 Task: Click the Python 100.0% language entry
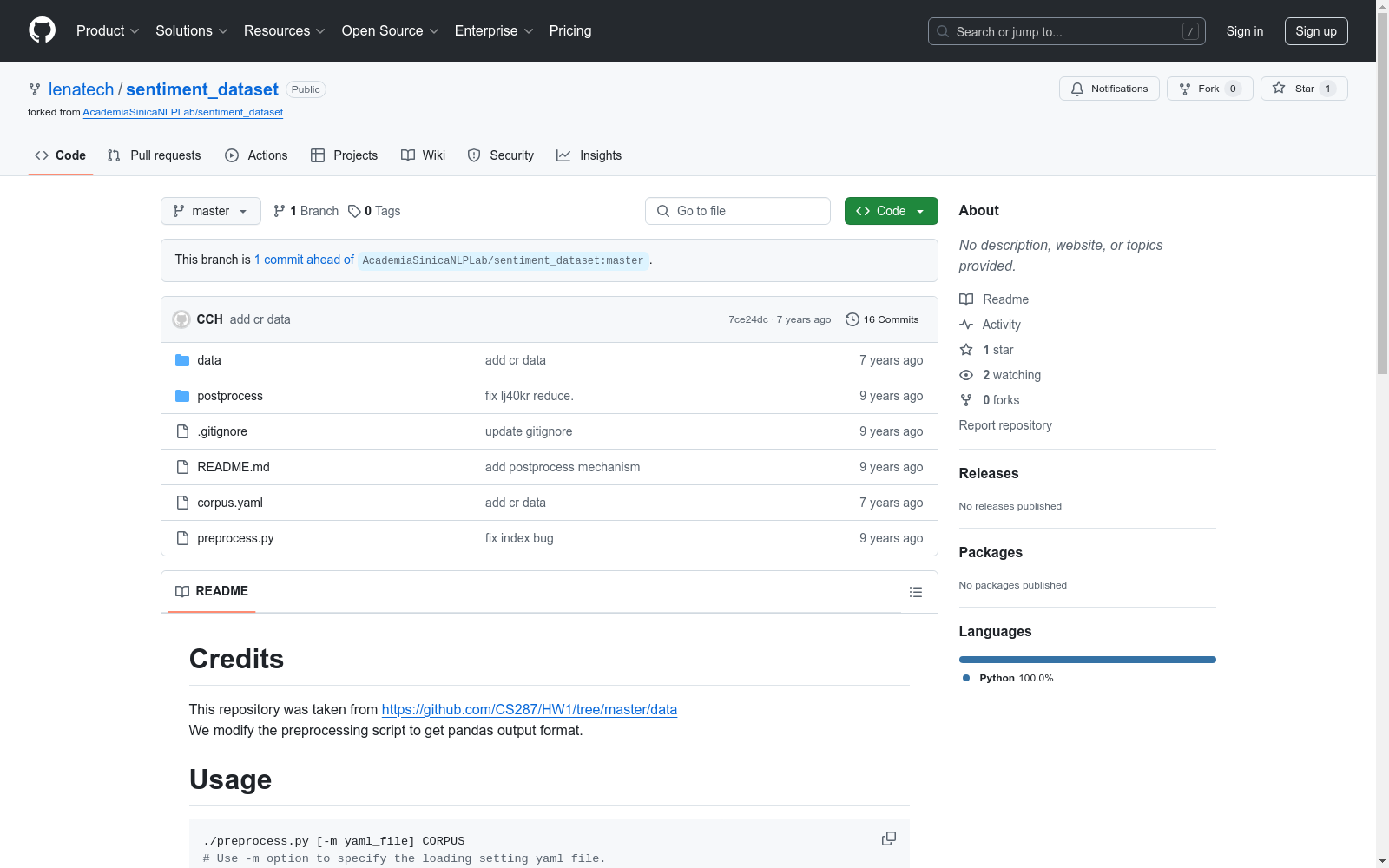pyautogui.click(x=1008, y=678)
